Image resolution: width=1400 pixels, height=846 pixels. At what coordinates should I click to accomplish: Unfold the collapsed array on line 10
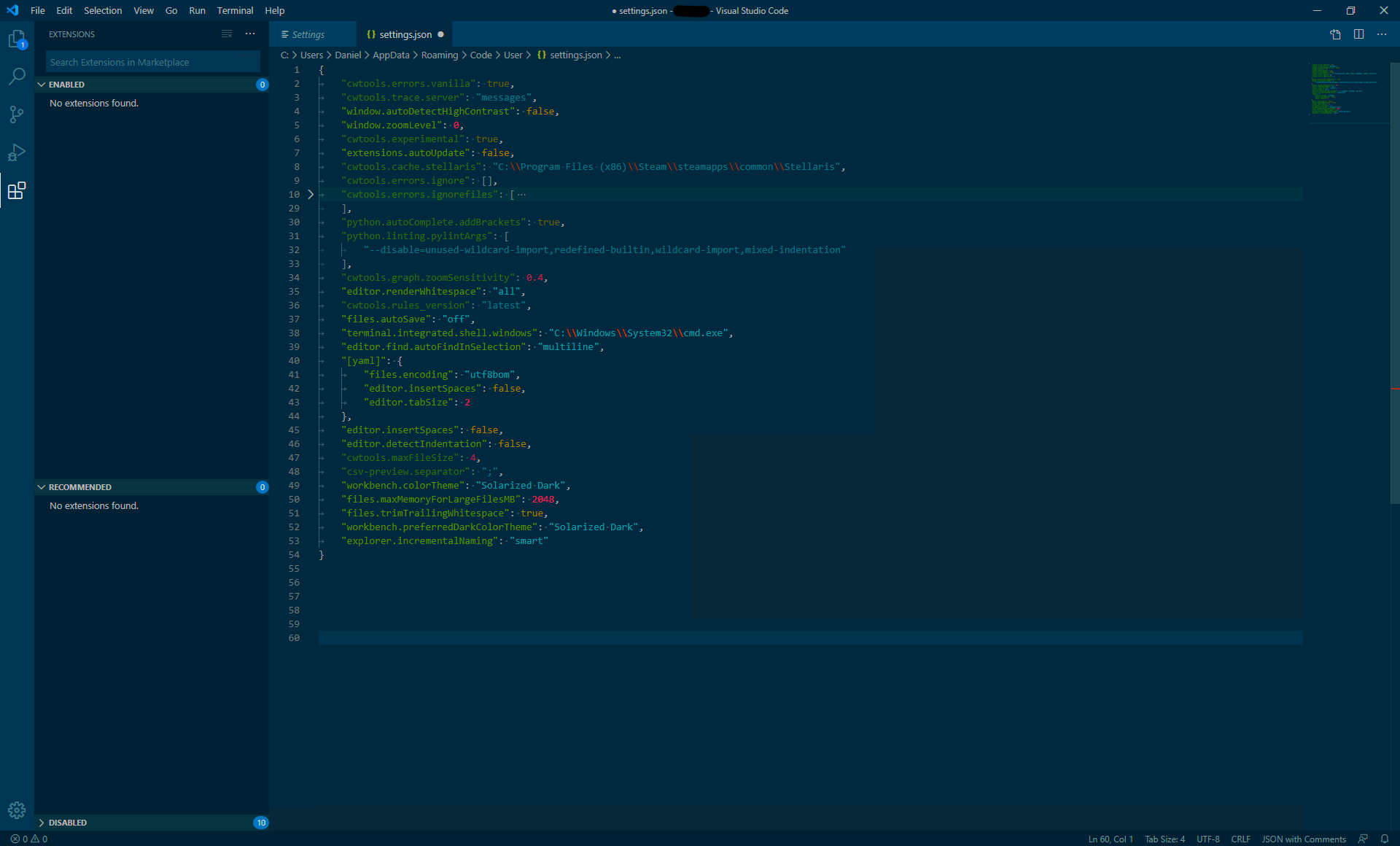[310, 194]
